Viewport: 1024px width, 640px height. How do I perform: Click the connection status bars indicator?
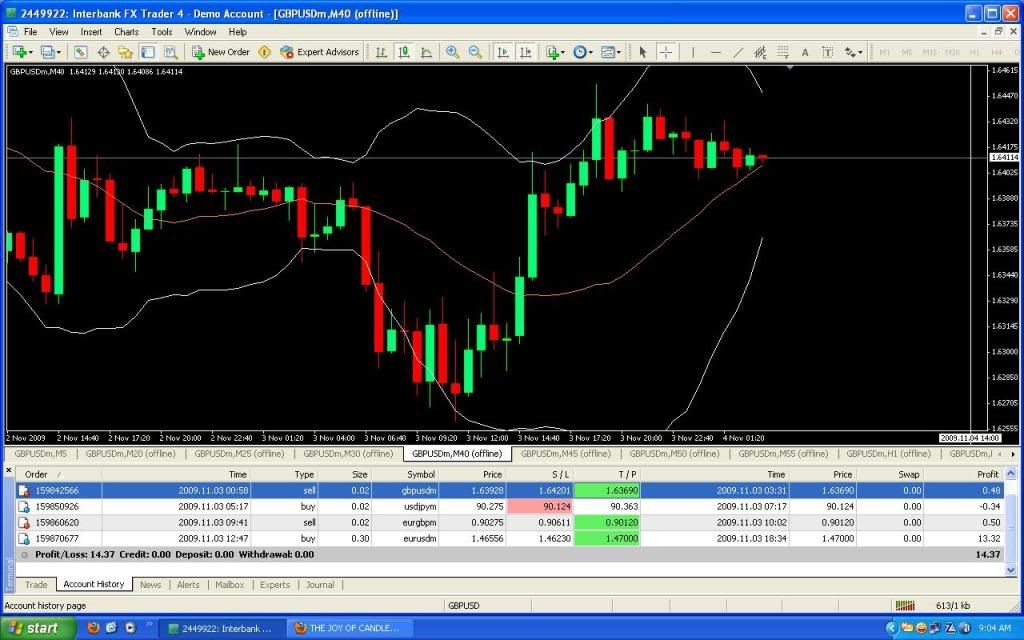point(905,605)
